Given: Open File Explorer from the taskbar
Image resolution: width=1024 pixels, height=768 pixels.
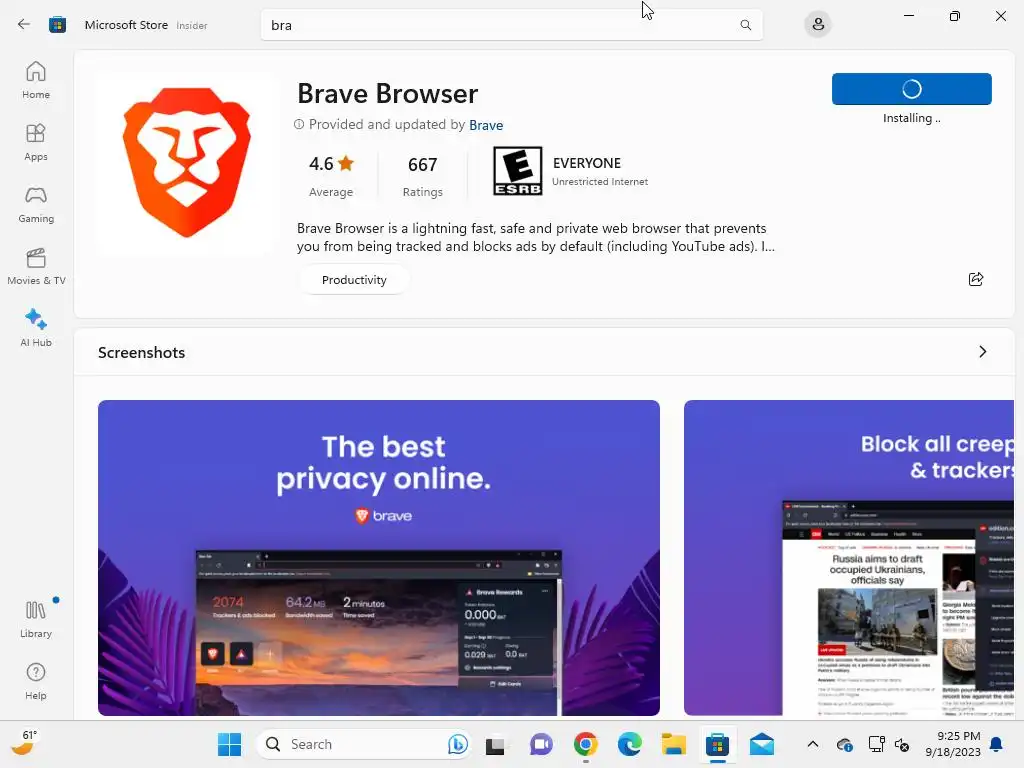Looking at the screenshot, I should pos(673,744).
